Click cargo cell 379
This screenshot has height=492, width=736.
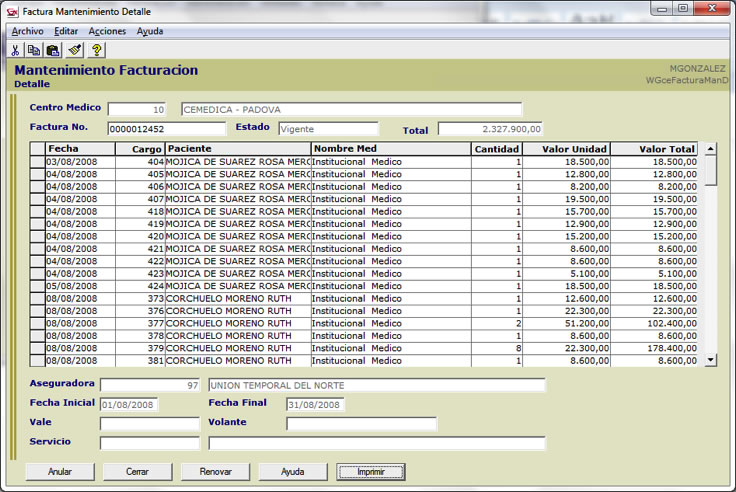click(x=140, y=348)
